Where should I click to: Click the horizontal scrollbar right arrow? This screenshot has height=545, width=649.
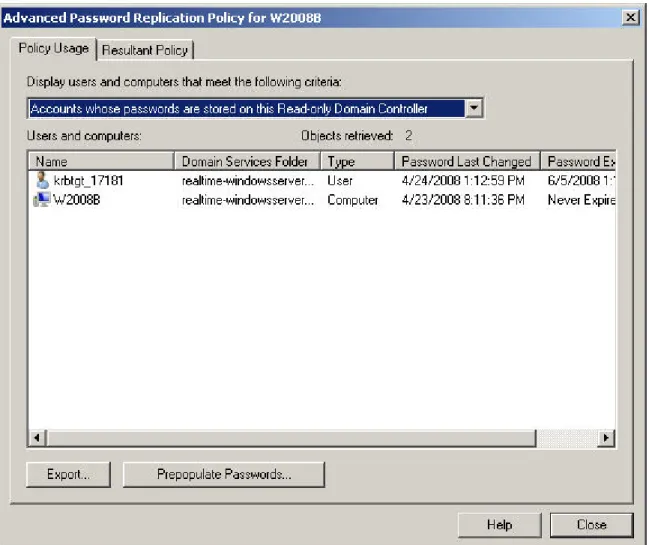pyautogui.click(x=606, y=438)
